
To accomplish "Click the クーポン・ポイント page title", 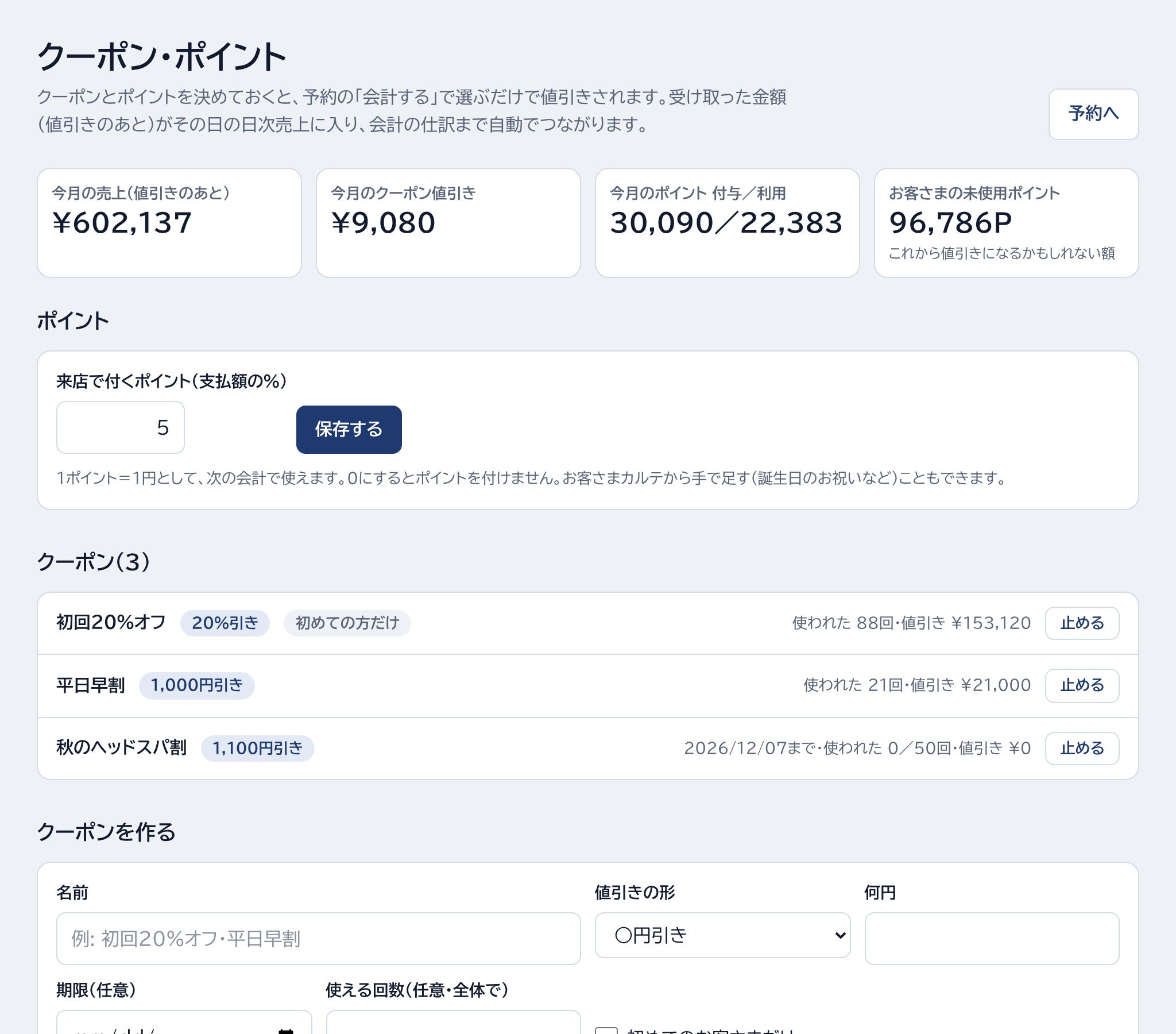I will [x=162, y=56].
